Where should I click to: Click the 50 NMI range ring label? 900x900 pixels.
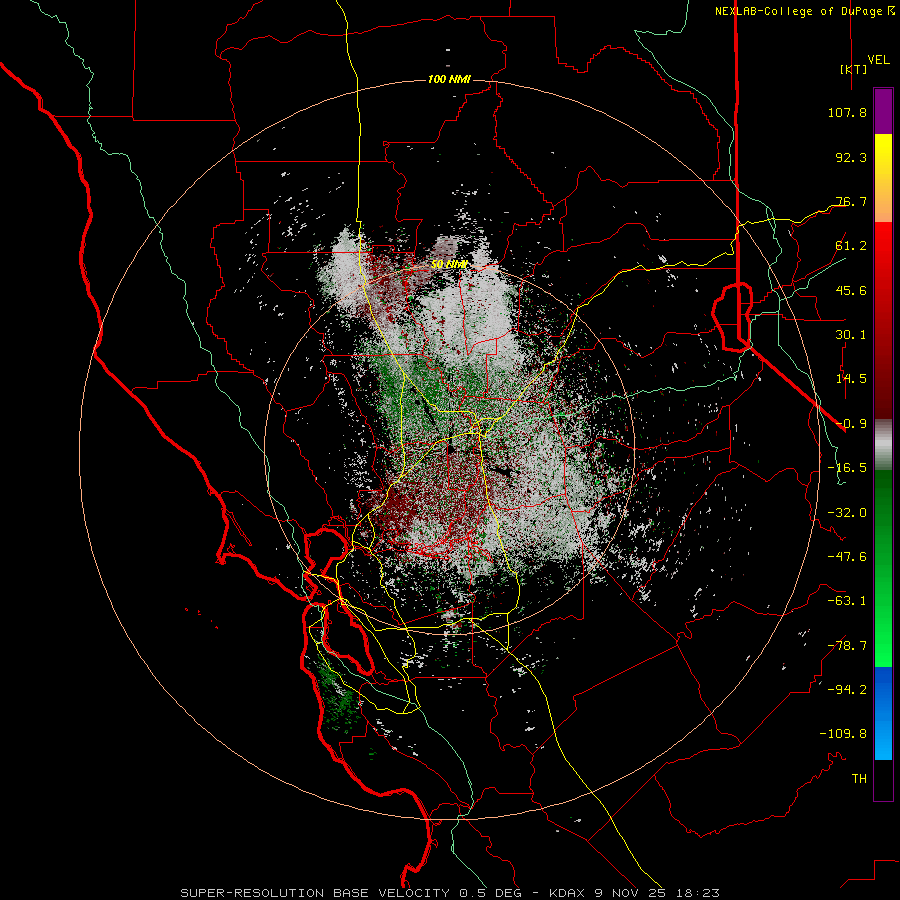449,265
